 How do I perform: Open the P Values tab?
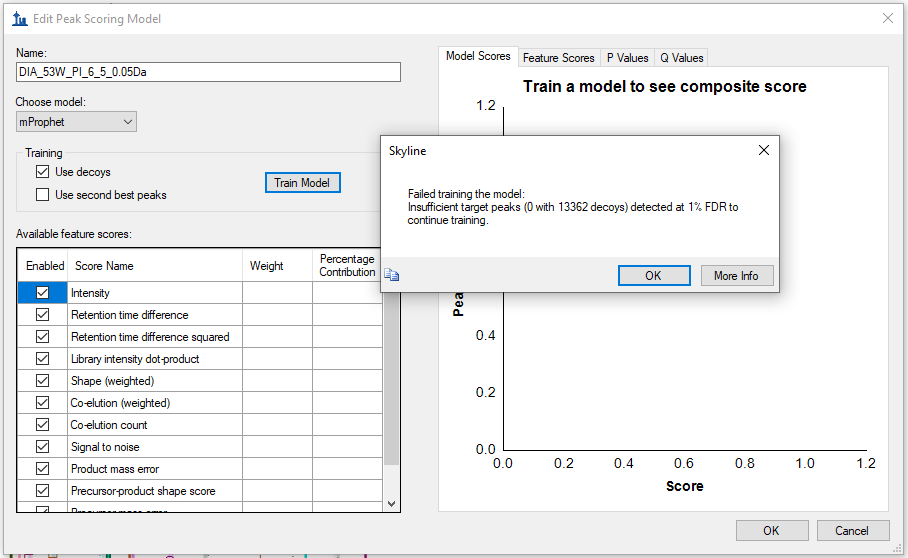(627, 58)
